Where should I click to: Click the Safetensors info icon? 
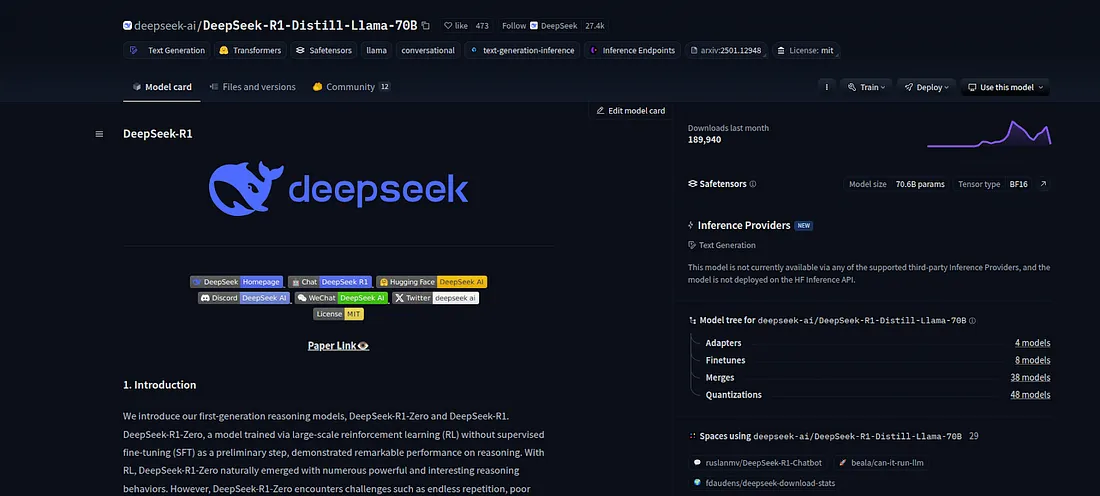click(753, 185)
